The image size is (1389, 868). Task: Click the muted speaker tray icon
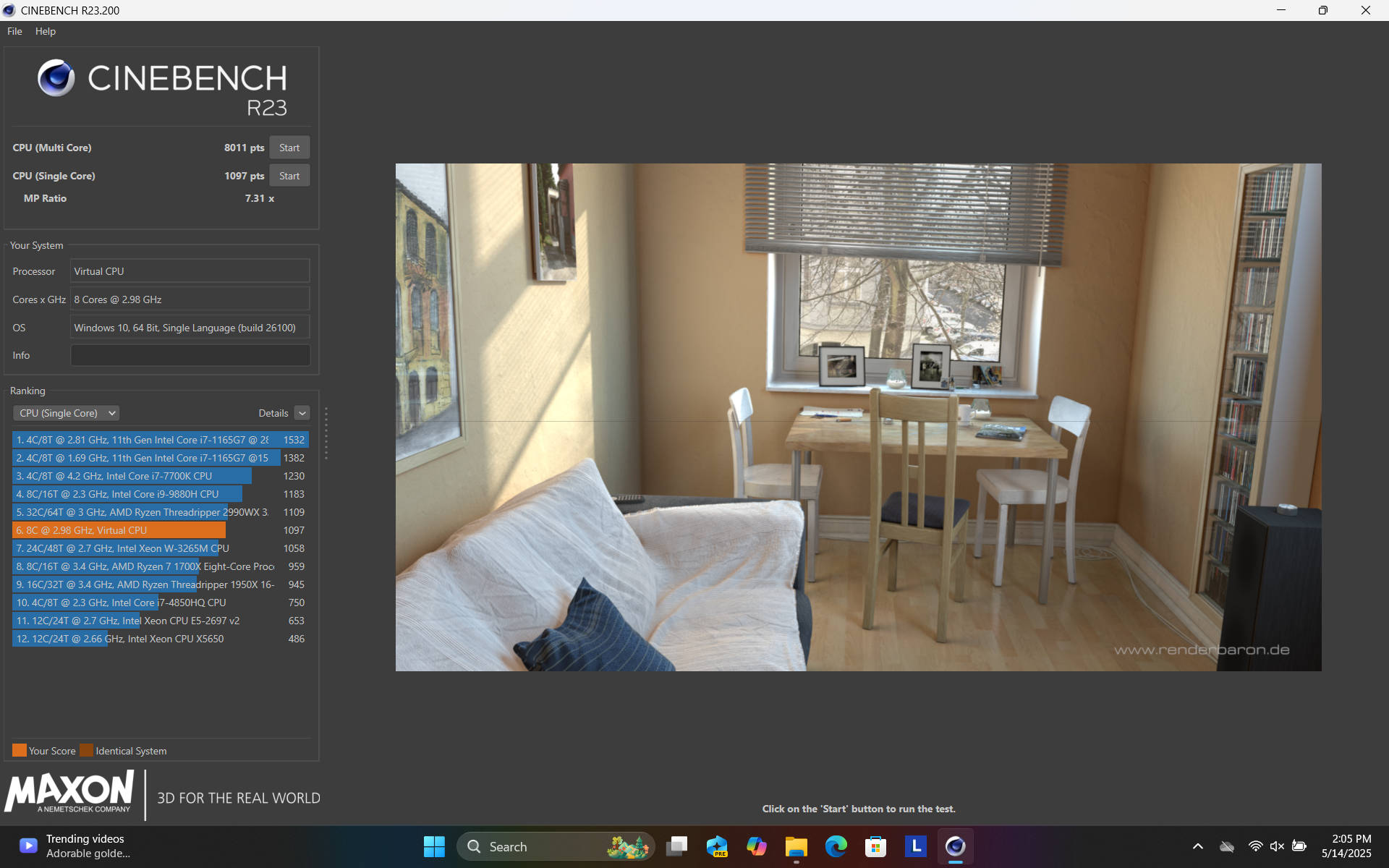coord(1277,846)
